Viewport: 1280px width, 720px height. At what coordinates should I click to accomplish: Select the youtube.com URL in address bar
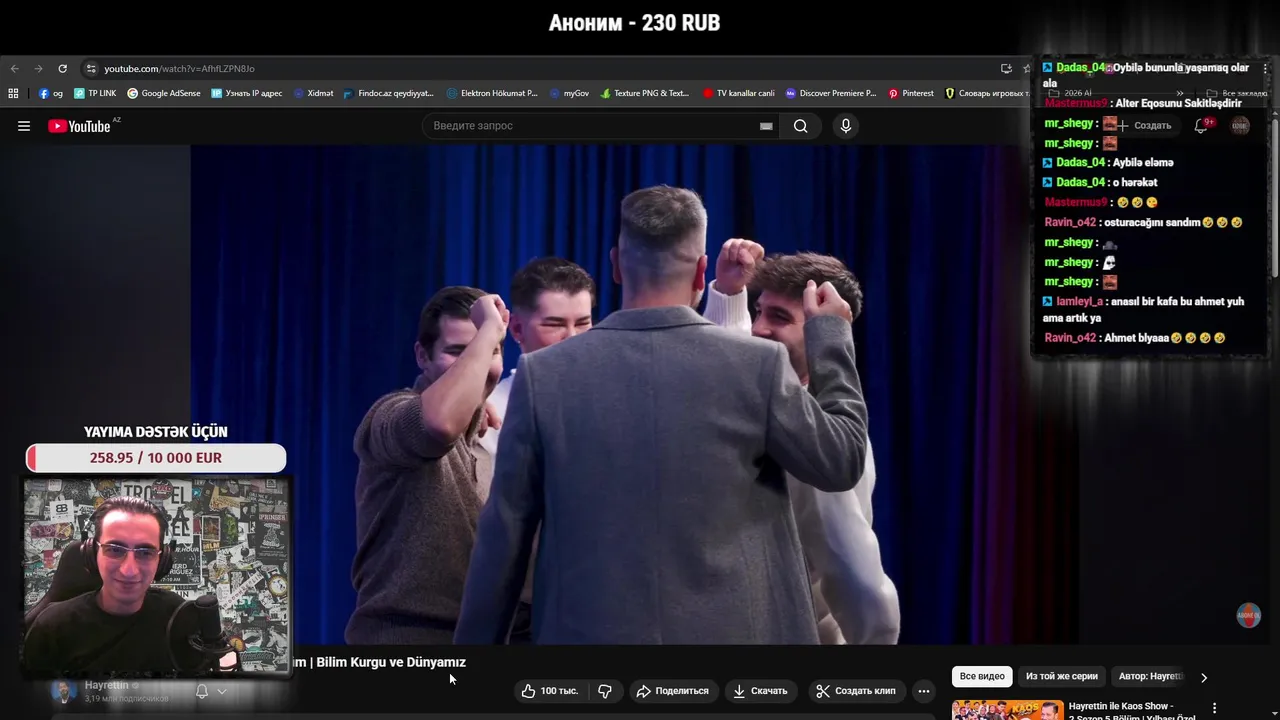coord(179,69)
